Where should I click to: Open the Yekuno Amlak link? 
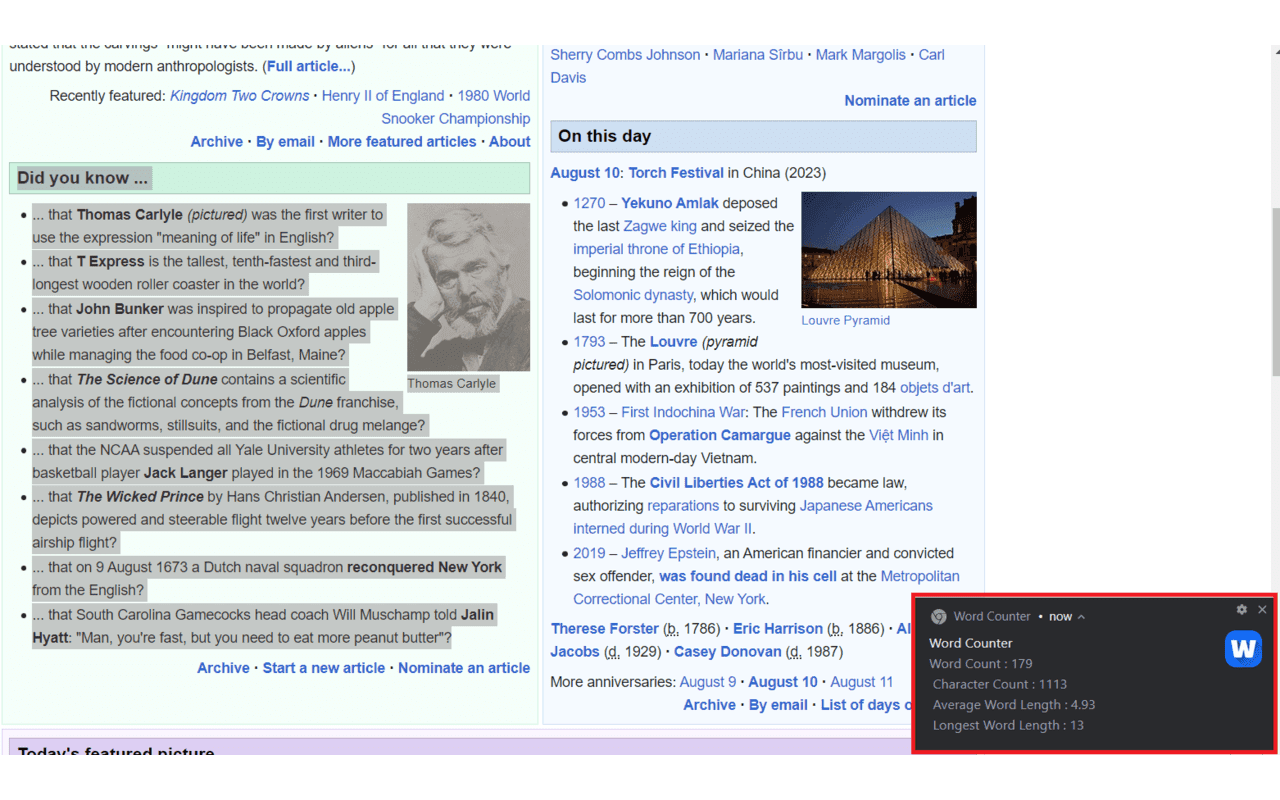click(670, 203)
